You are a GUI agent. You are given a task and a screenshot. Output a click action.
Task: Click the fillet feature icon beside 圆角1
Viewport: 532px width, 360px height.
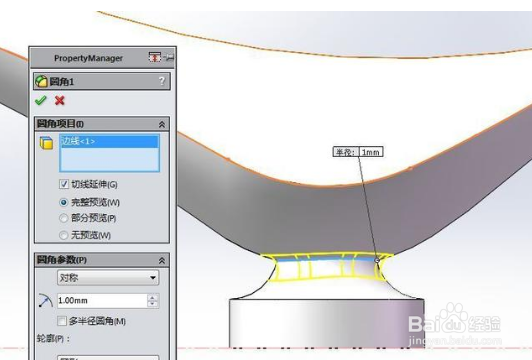click(x=41, y=81)
